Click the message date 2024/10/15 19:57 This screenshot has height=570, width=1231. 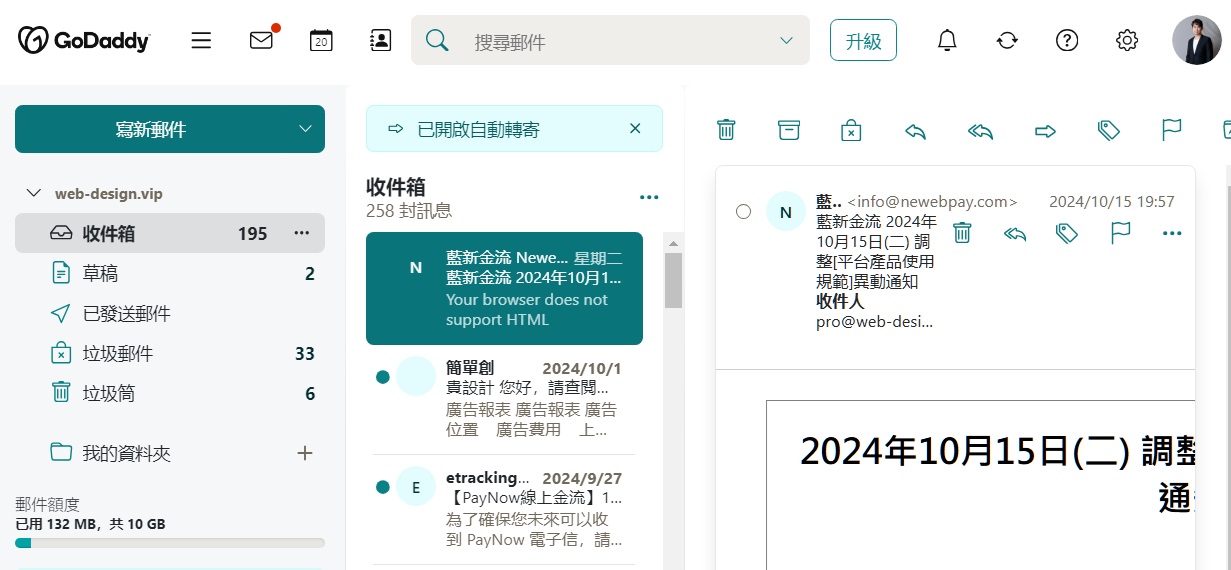click(x=1111, y=202)
